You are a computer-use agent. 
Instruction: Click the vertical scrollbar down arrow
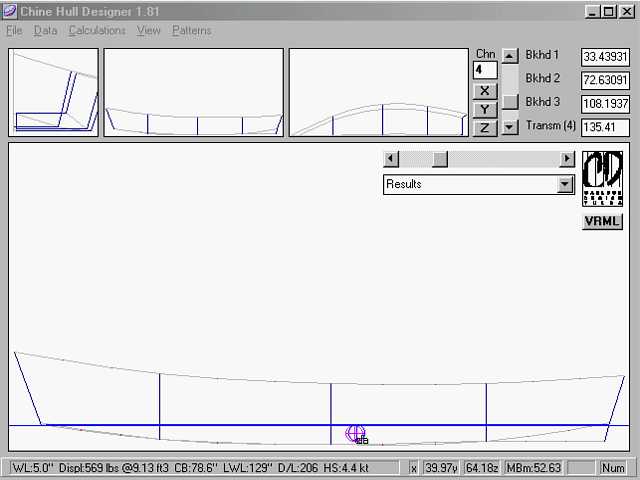[510, 127]
